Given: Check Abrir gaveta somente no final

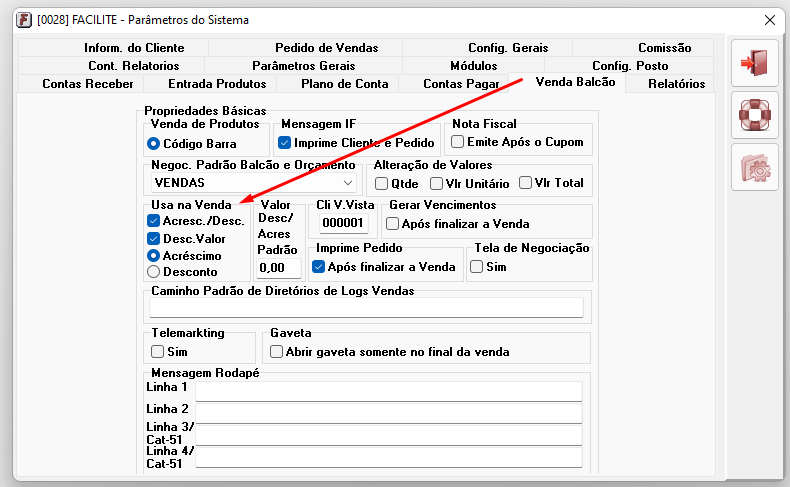Looking at the screenshot, I should pos(389,351).
